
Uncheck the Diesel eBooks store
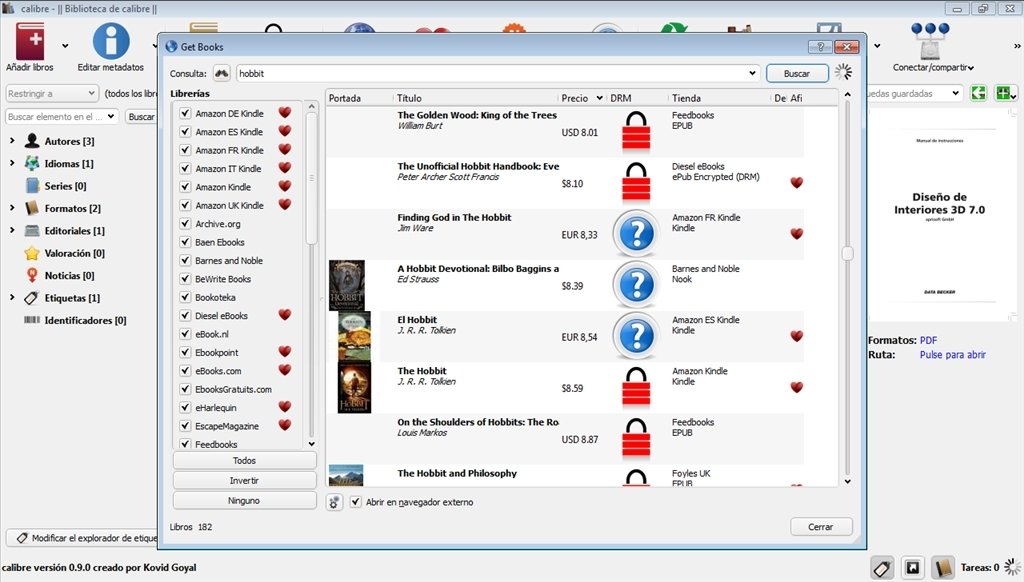185,315
